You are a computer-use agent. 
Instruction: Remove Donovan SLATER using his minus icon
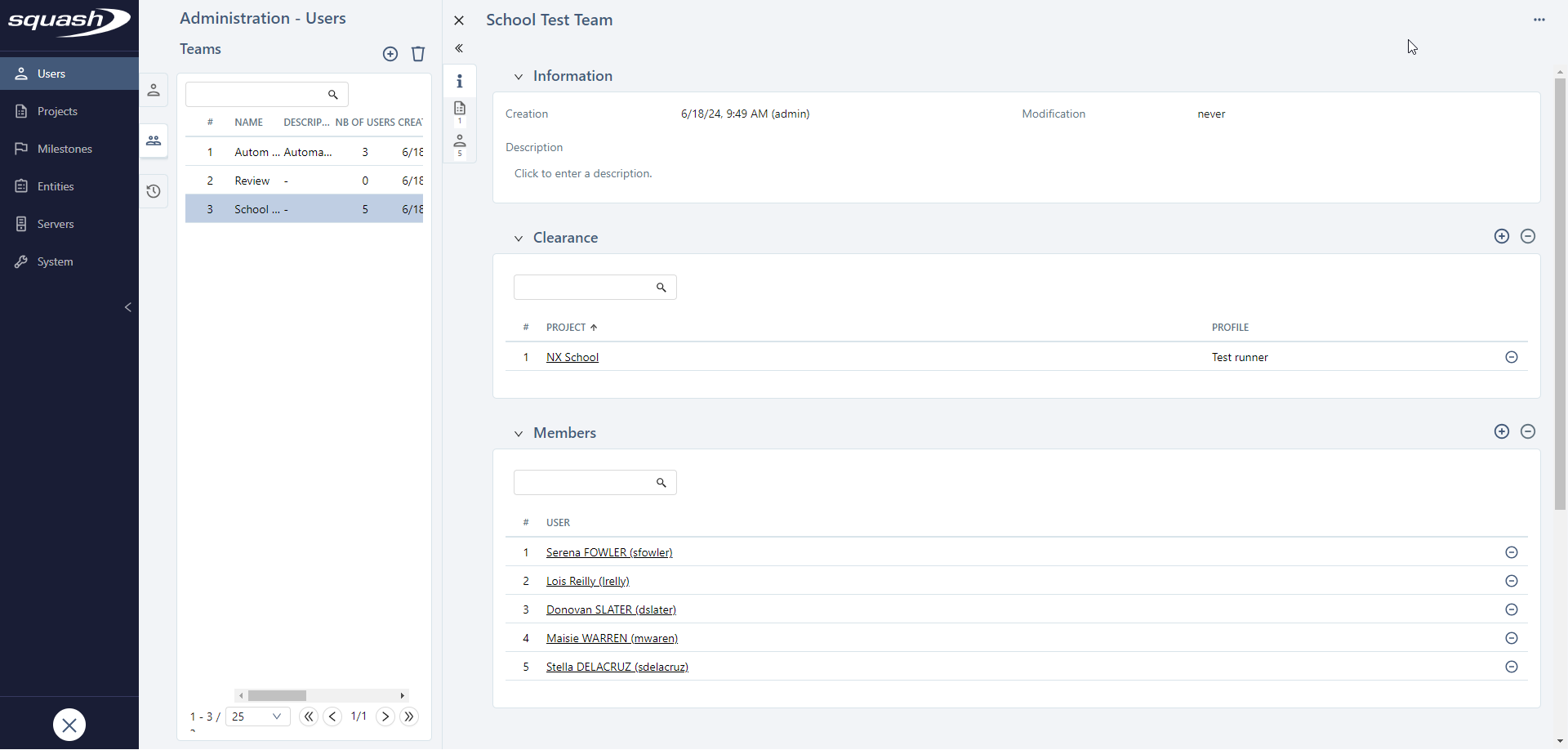coord(1512,609)
